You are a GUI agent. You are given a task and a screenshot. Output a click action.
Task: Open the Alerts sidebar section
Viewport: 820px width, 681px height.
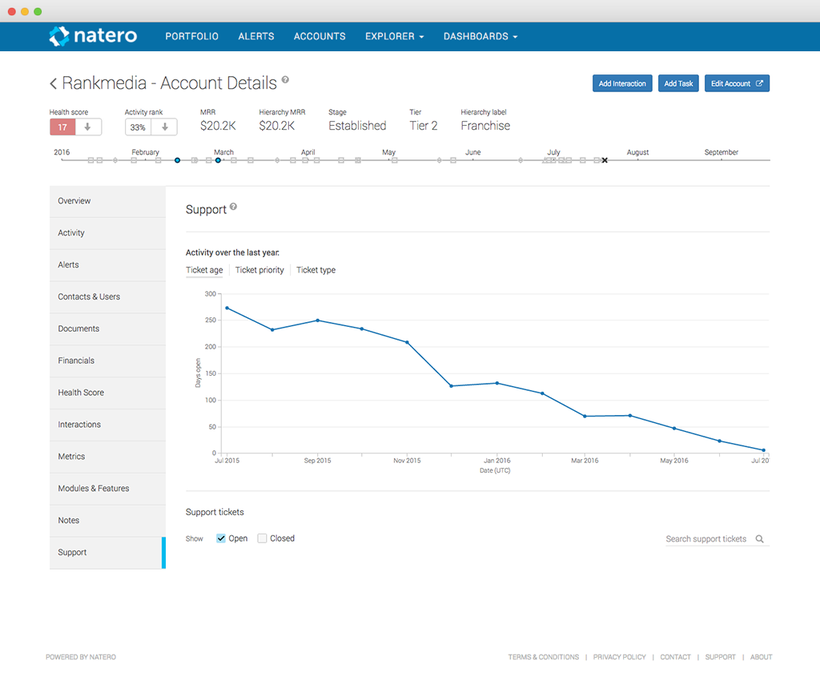[108, 265]
